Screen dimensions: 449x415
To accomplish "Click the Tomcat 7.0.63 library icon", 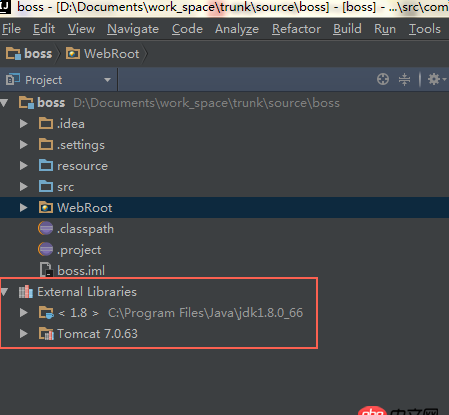I will (46, 334).
